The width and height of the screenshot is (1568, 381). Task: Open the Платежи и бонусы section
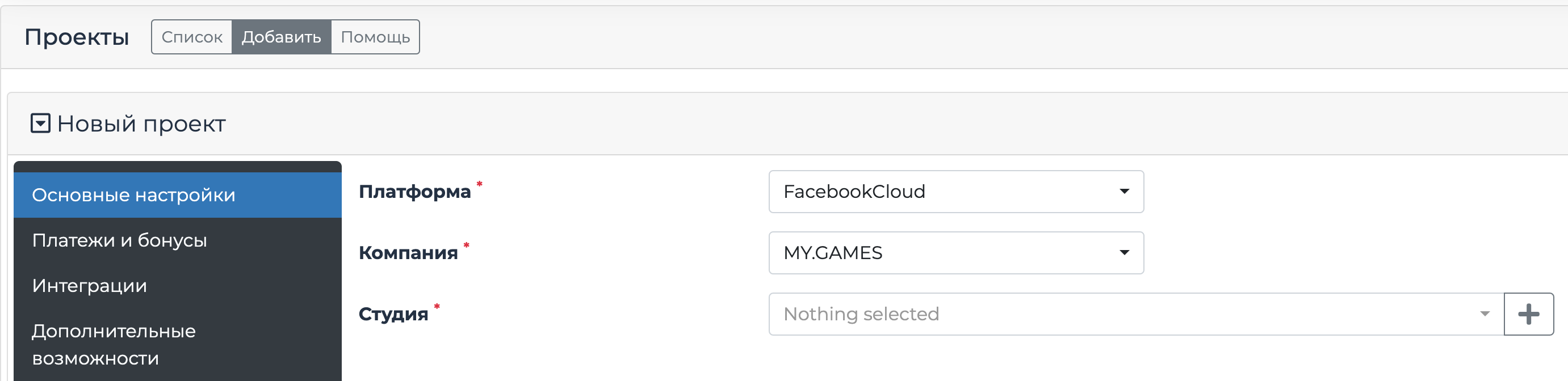pos(119,239)
